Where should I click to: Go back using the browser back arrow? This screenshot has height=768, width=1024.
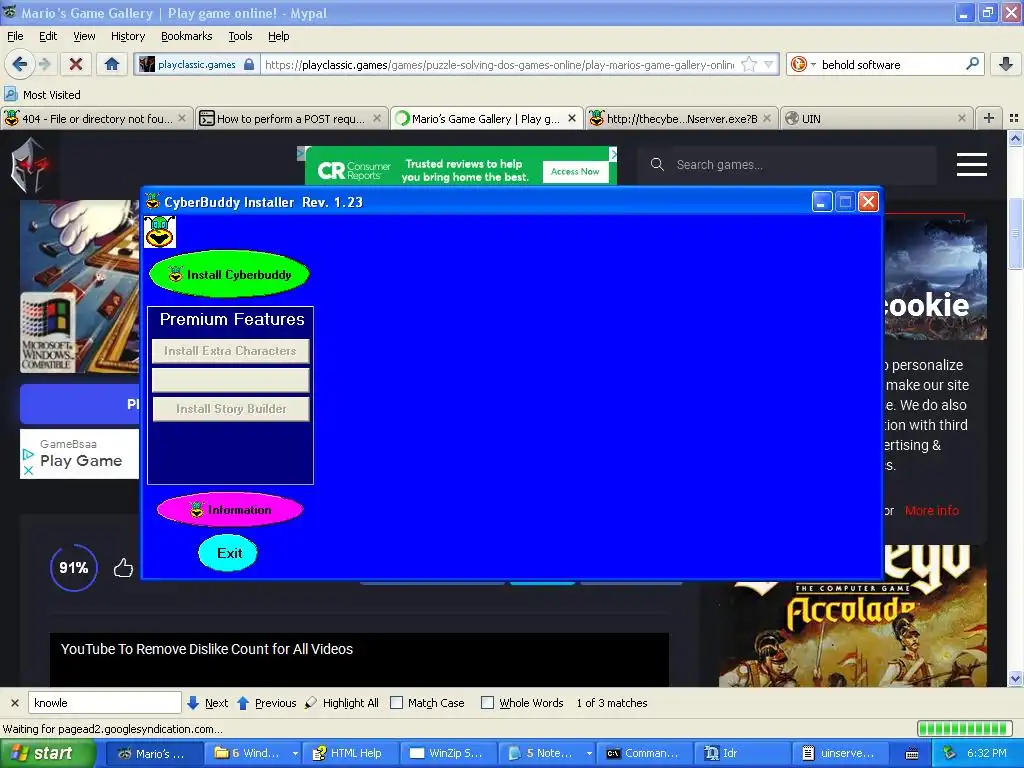pos(20,64)
